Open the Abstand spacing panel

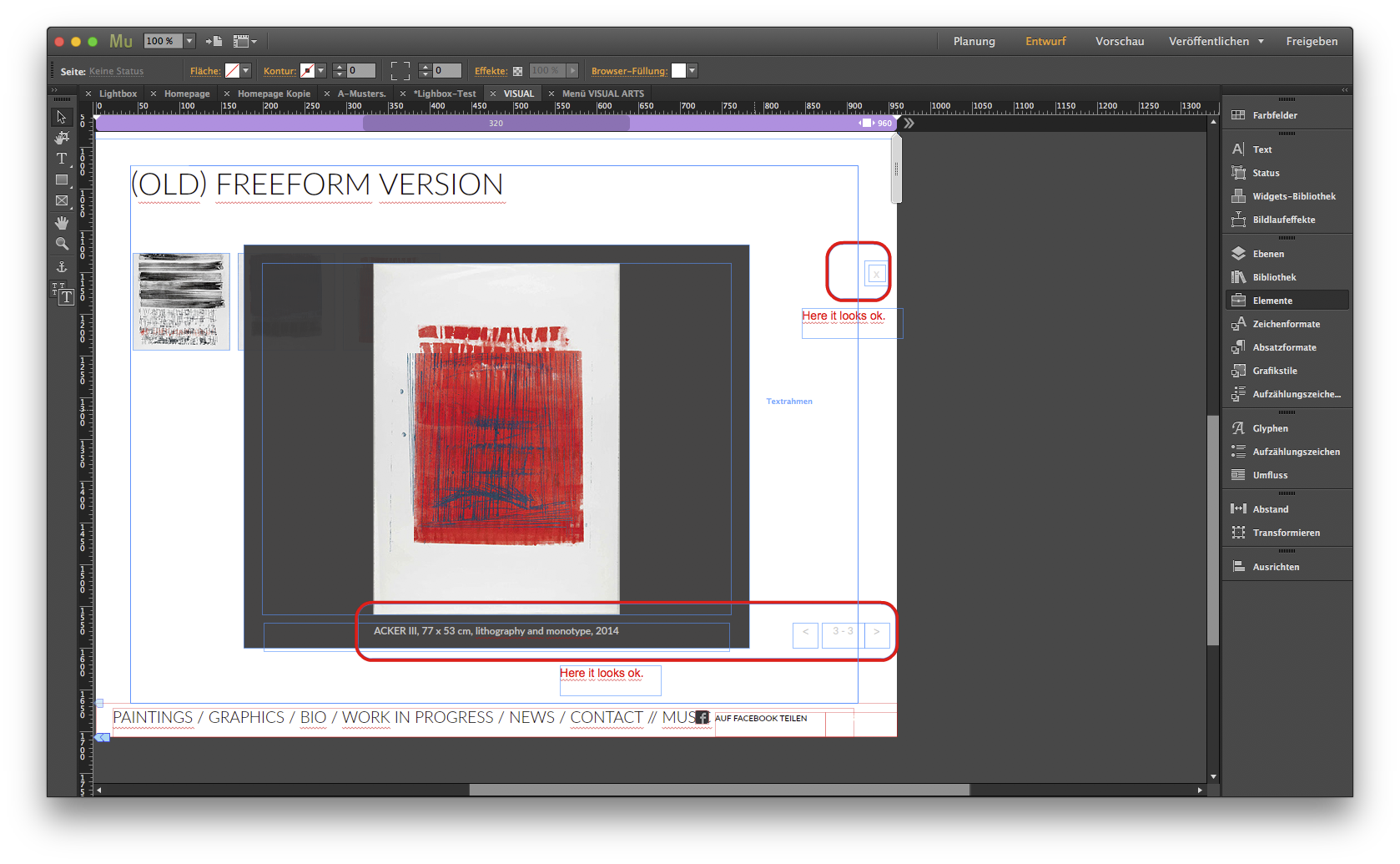[1287, 509]
